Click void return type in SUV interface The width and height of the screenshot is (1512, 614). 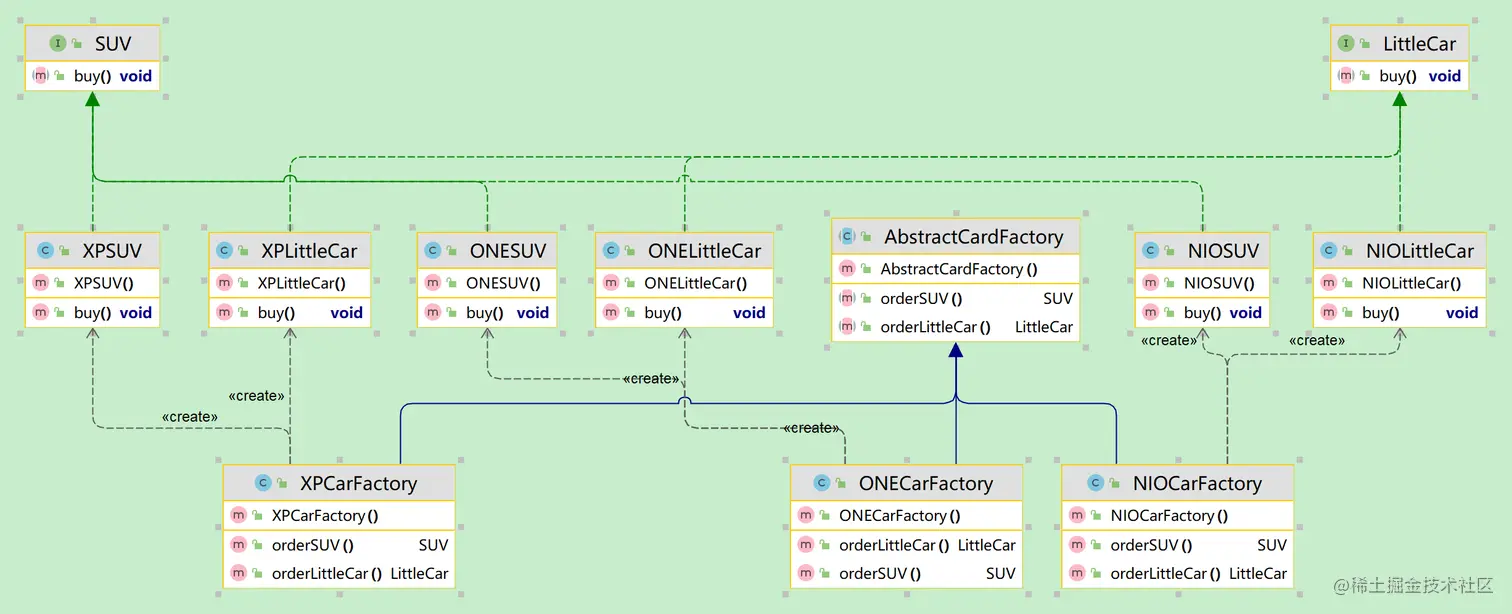(136, 76)
